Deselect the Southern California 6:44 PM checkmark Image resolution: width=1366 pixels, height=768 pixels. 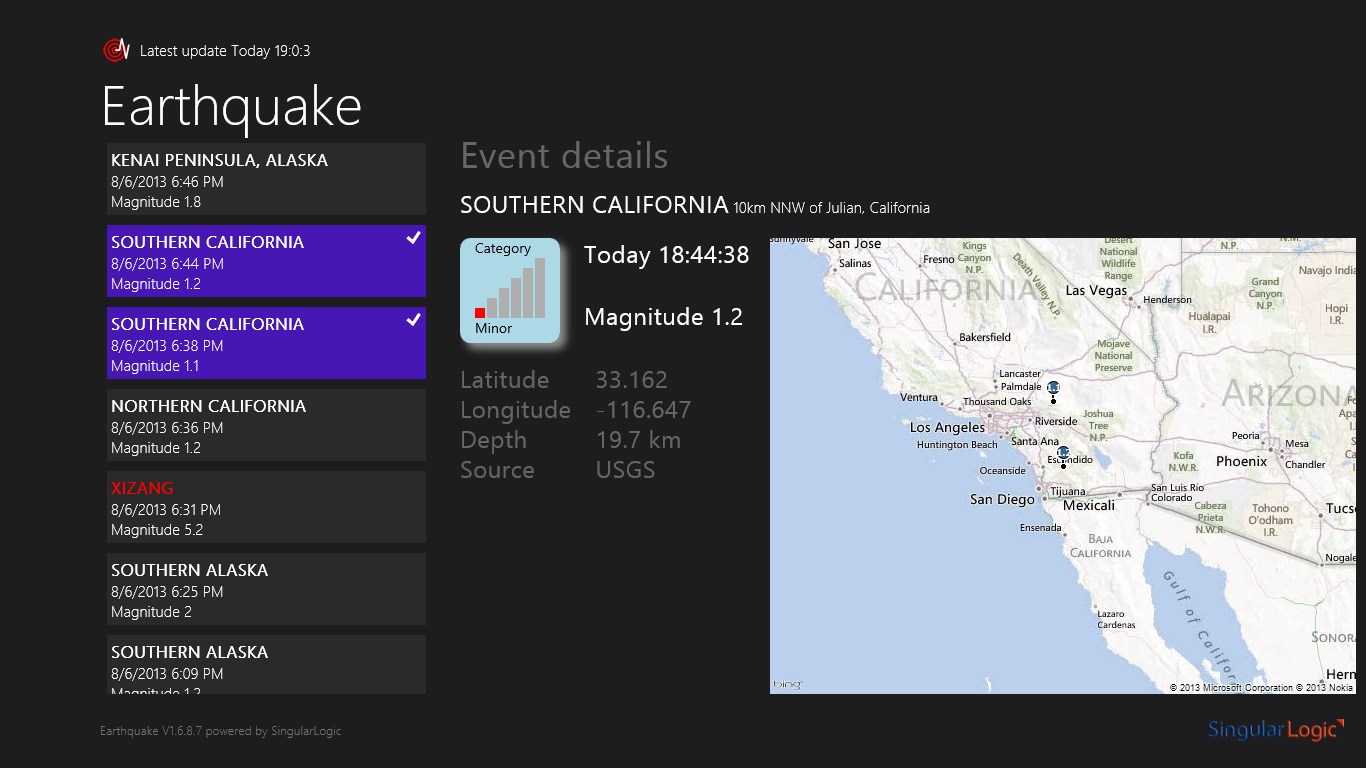(413, 238)
